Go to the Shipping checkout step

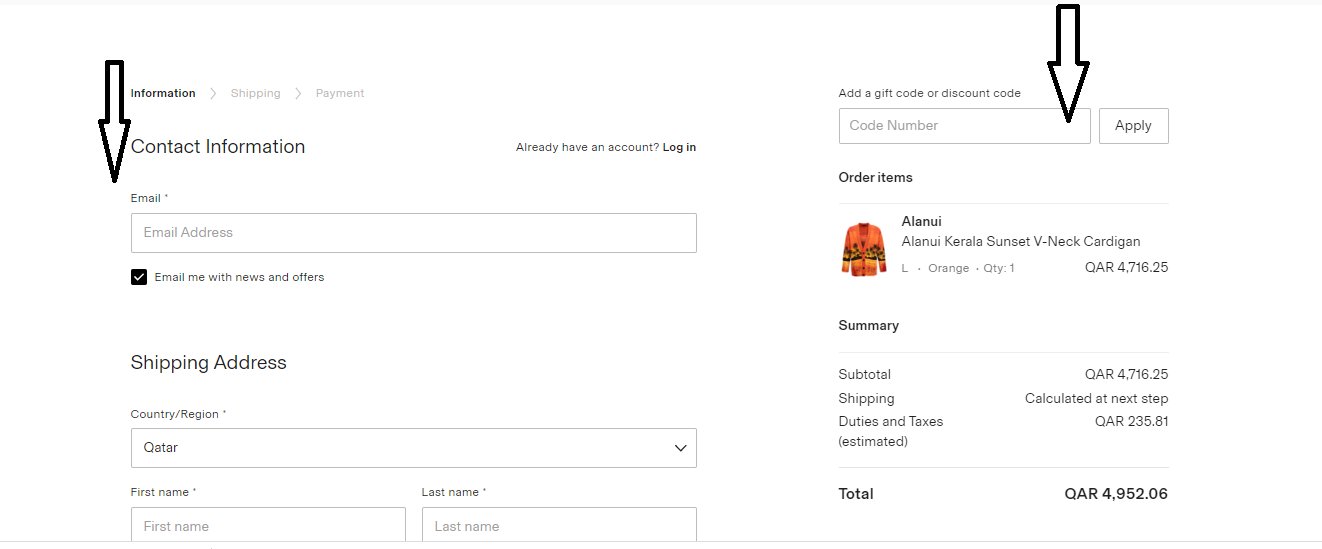pyautogui.click(x=256, y=93)
